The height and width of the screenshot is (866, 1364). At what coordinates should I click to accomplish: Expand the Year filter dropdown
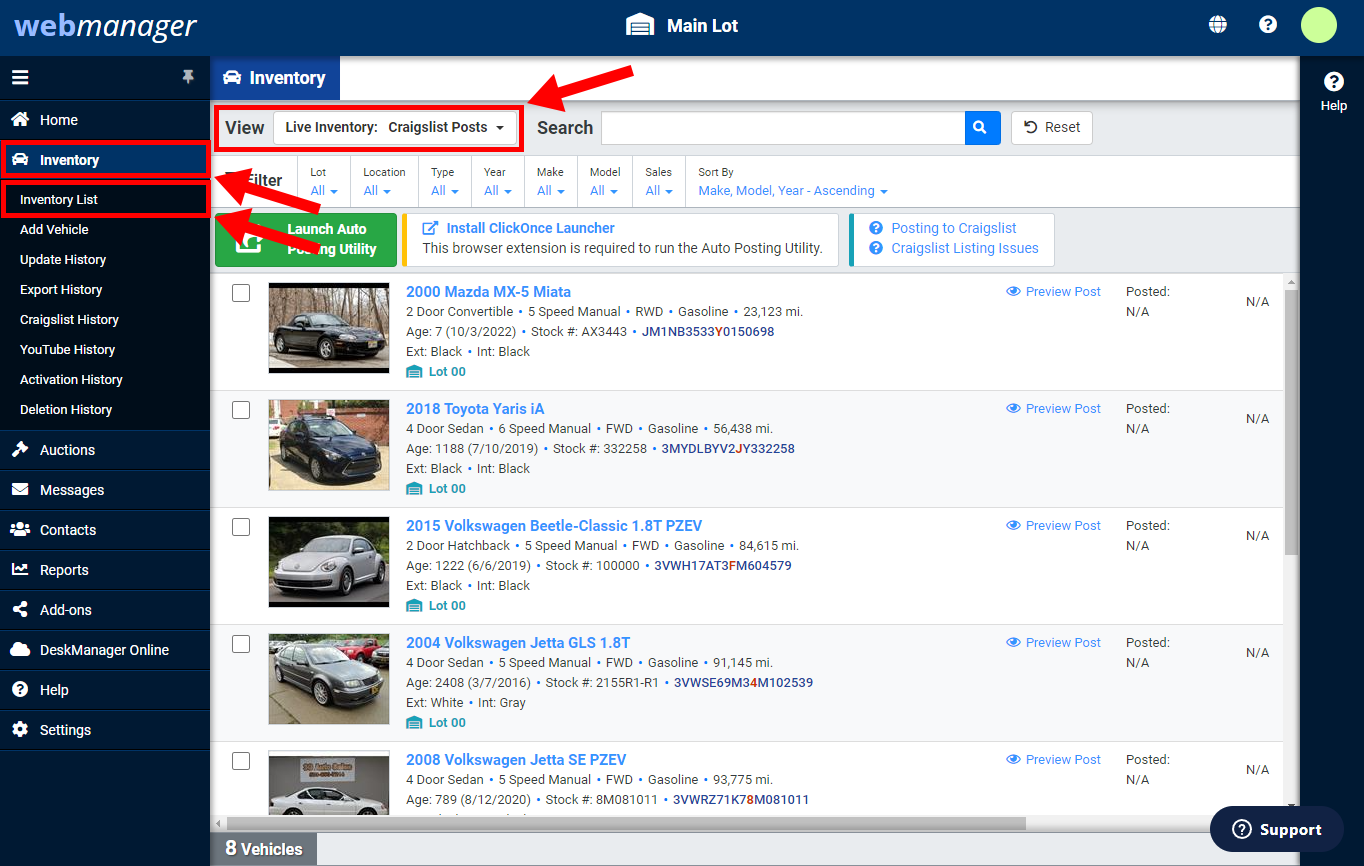pos(498,190)
